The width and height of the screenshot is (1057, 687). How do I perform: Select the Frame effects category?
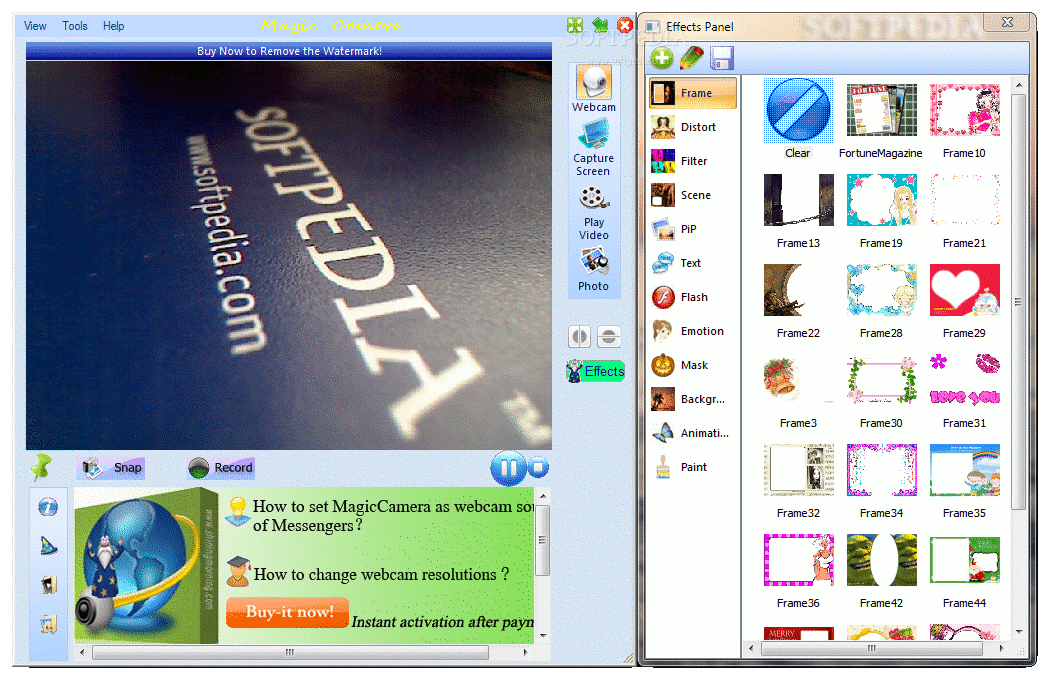point(693,93)
